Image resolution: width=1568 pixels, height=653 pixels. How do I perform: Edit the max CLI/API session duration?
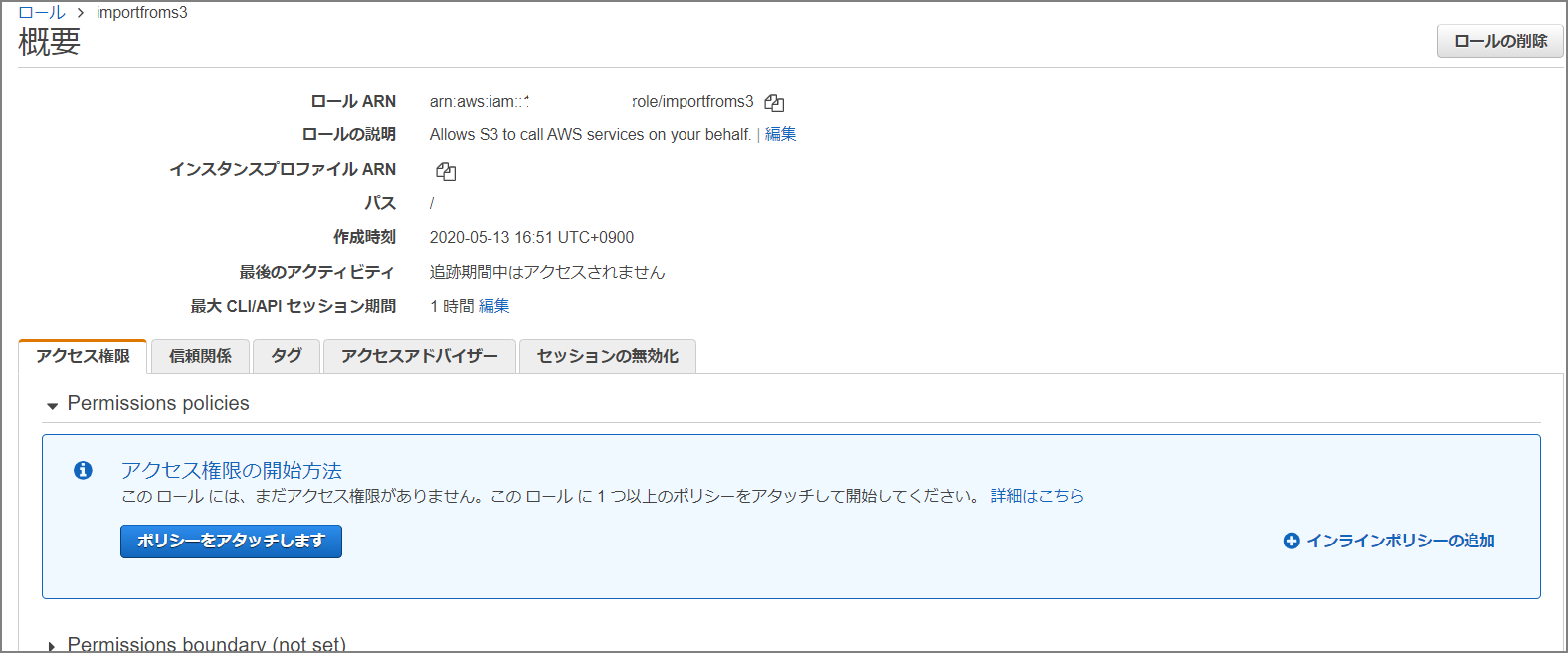(x=493, y=306)
